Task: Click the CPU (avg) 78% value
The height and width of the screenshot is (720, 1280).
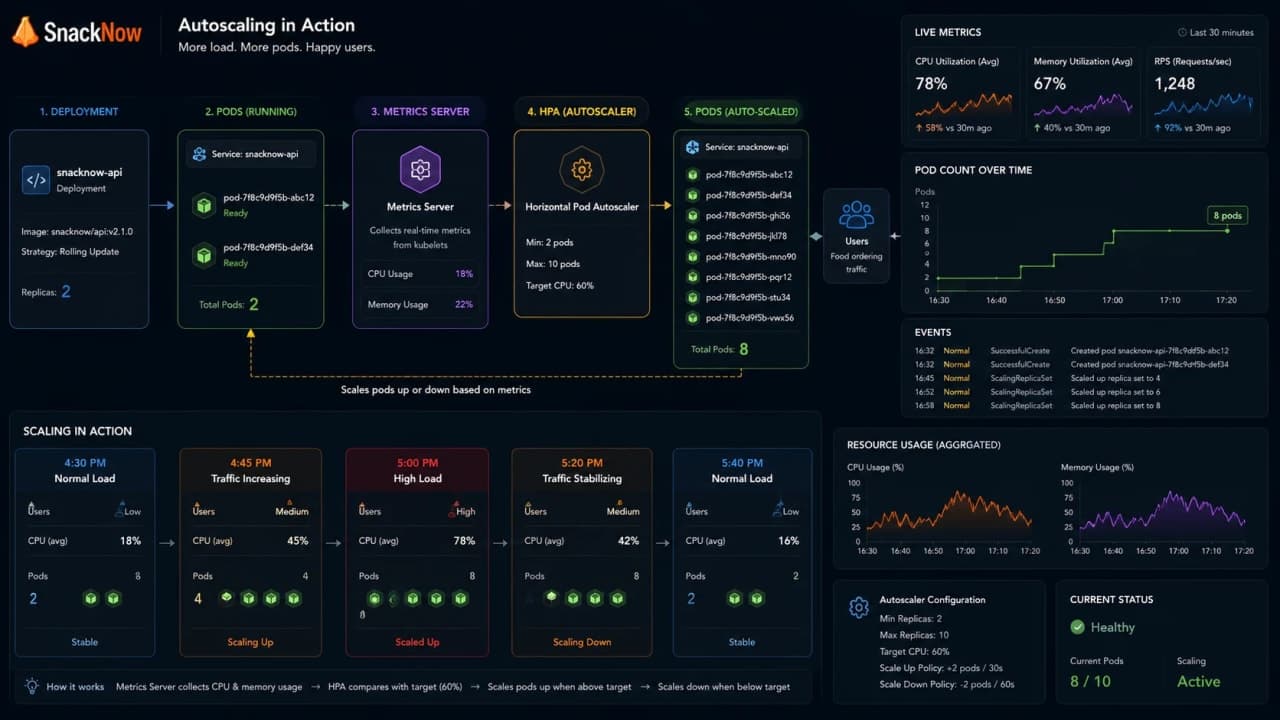Action: (x=464, y=541)
